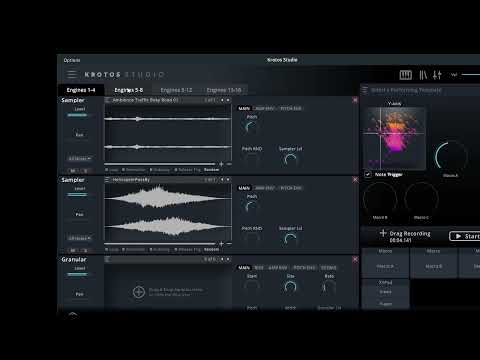
Task: Open the Krotos Studio hamburger menu
Action: pos(72,74)
